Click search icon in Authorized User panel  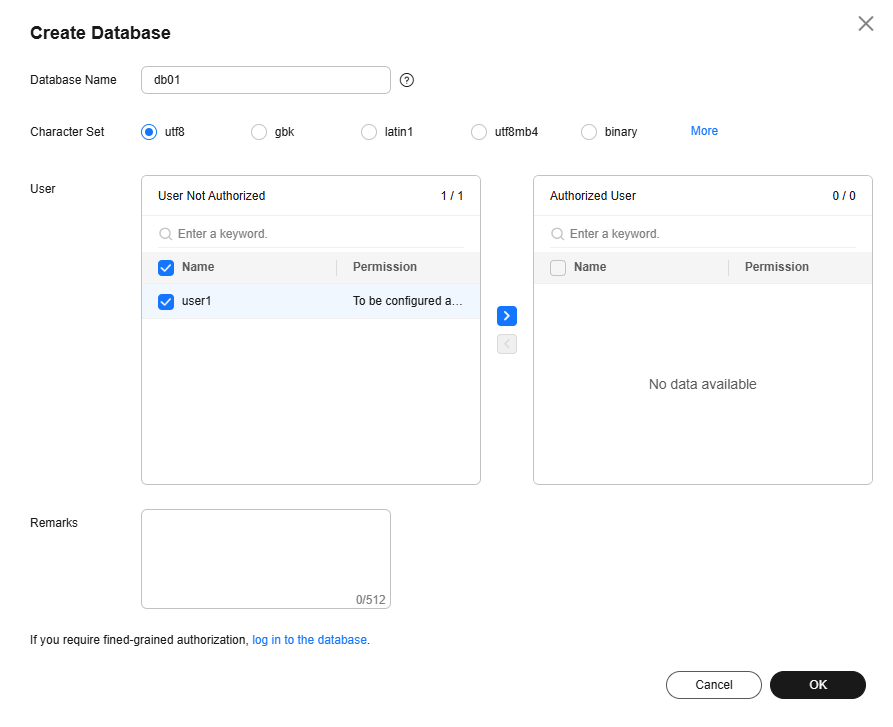(x=557, y=234)
